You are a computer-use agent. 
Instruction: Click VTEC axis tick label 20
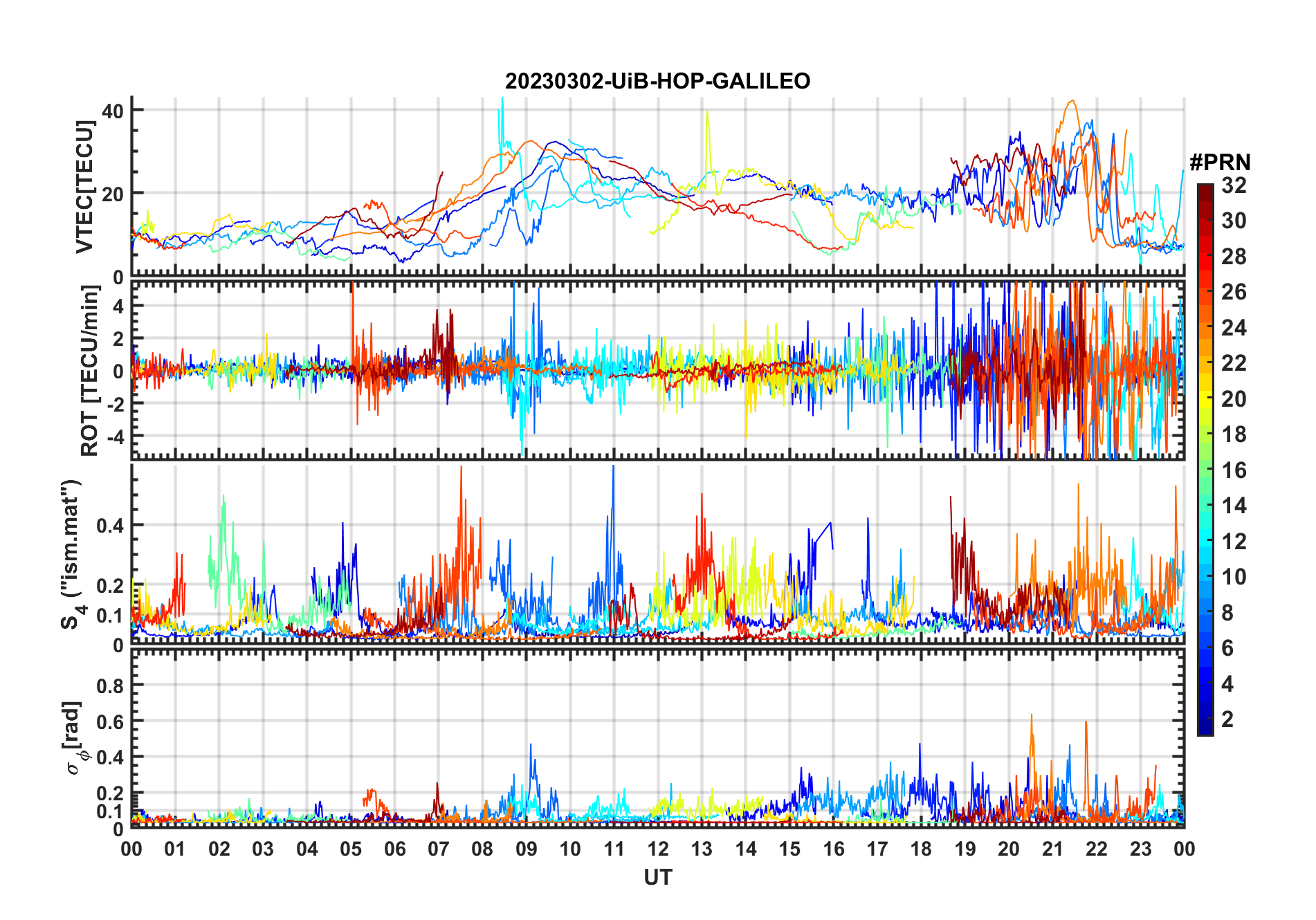click(x=113, y=194)
